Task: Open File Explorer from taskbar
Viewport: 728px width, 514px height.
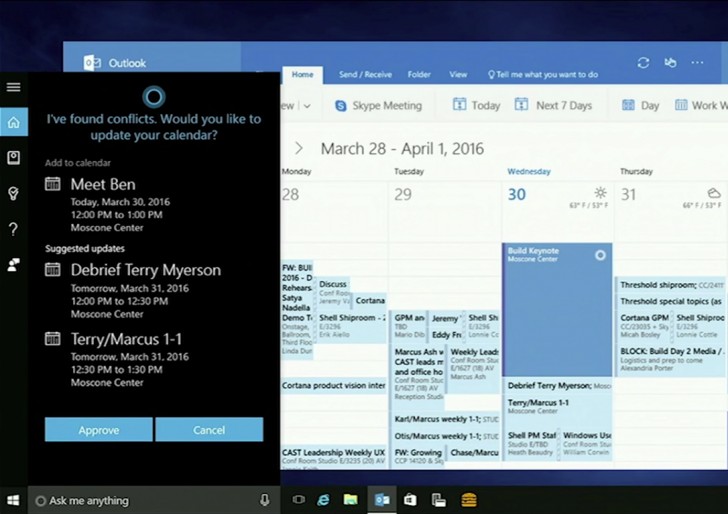Action: pyautogui.click(x=351, y=500)
